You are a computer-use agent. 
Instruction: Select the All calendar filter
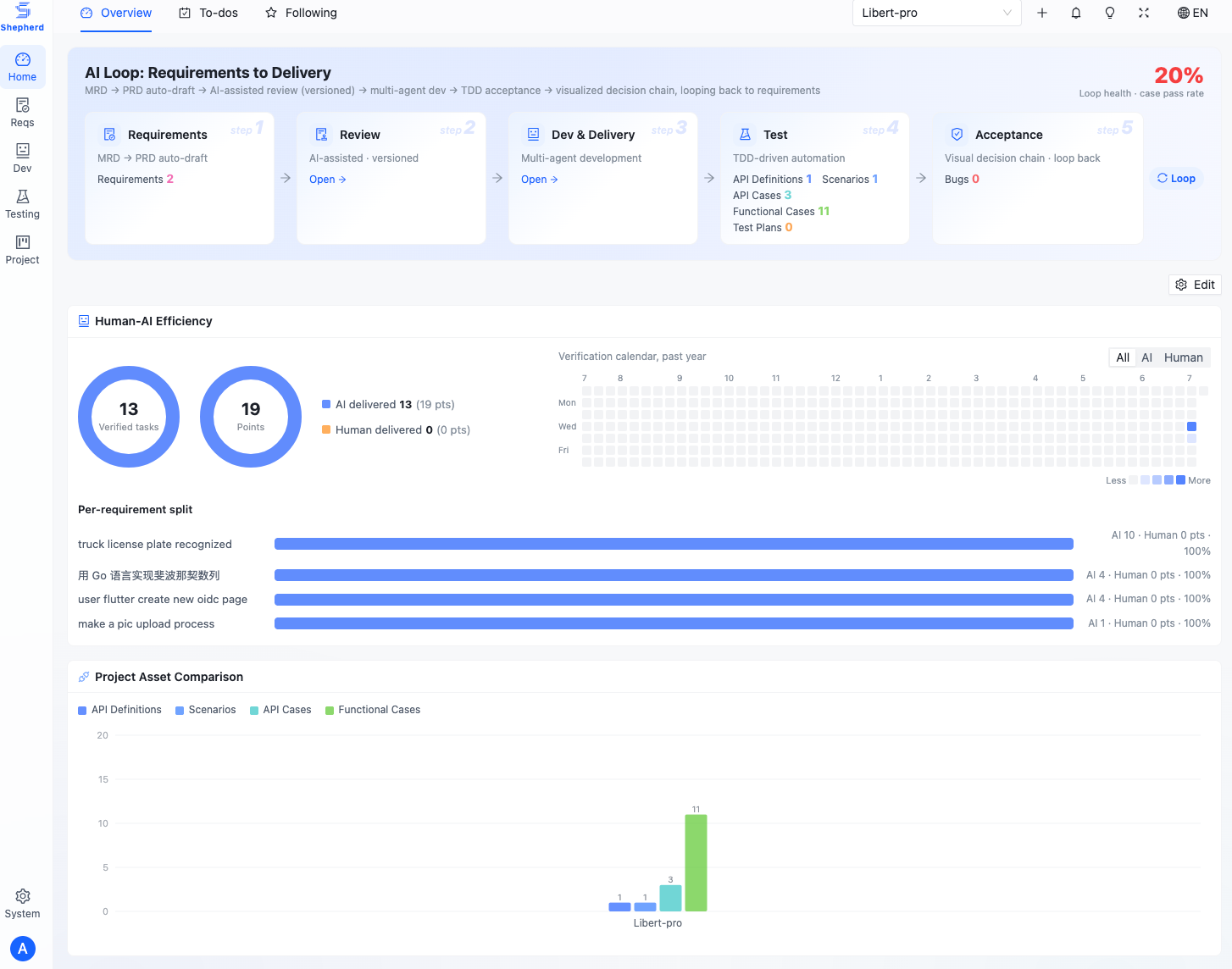tap(1123, 357)
